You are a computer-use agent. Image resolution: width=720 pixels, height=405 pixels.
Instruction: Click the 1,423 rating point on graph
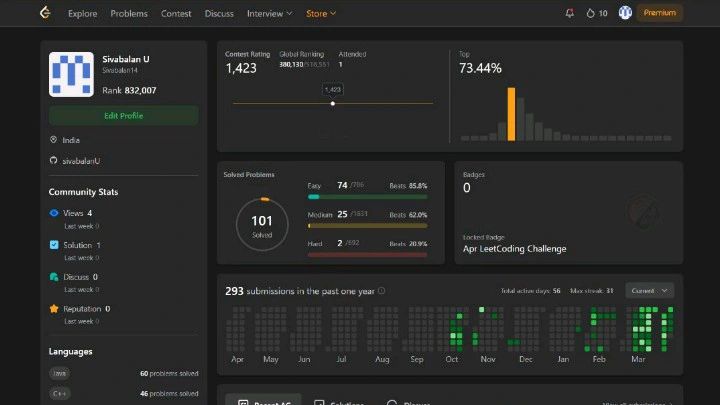click(x=333, y=103)
